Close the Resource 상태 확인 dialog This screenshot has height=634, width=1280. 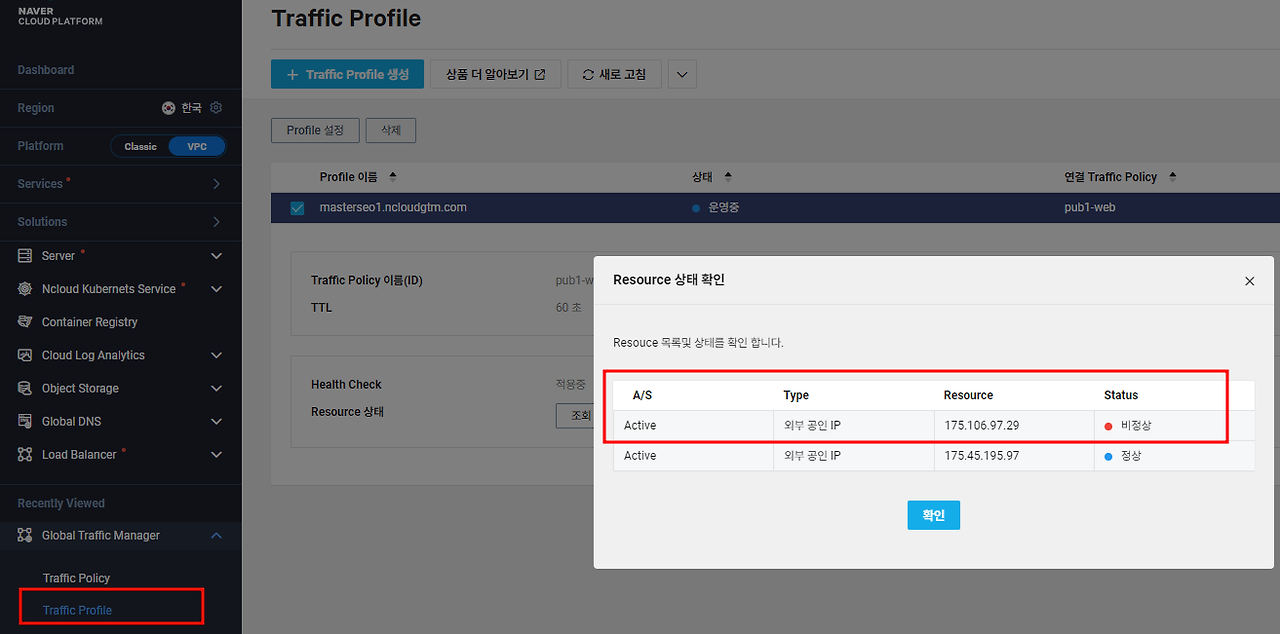click(1249, 281)
